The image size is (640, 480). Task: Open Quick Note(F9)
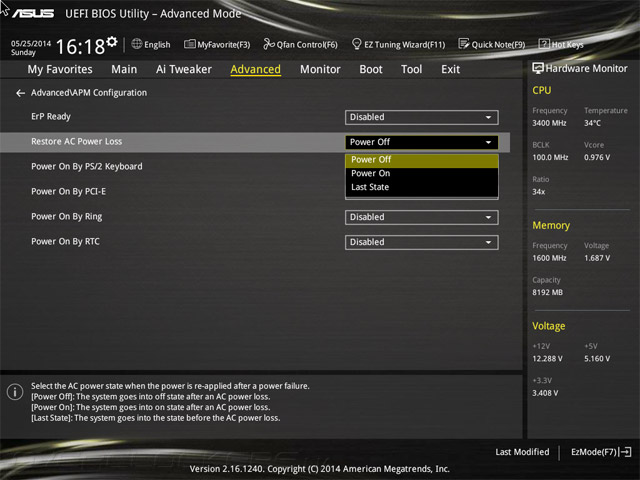click(492, 44)
